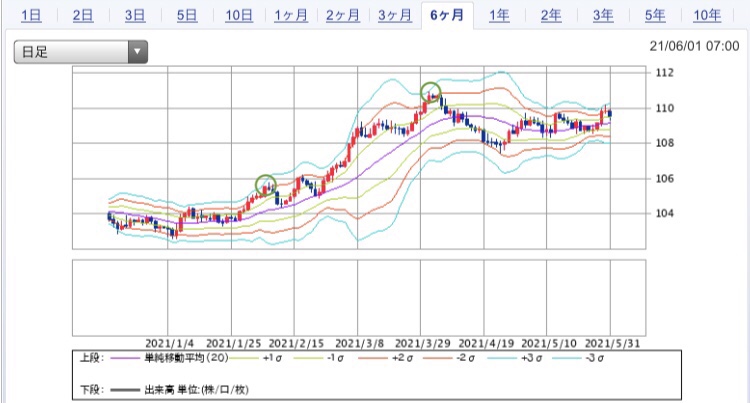Viewport: 750px width, 403px height.
Task: Click the 108 price axis label
Action: [x=664, y=143]
